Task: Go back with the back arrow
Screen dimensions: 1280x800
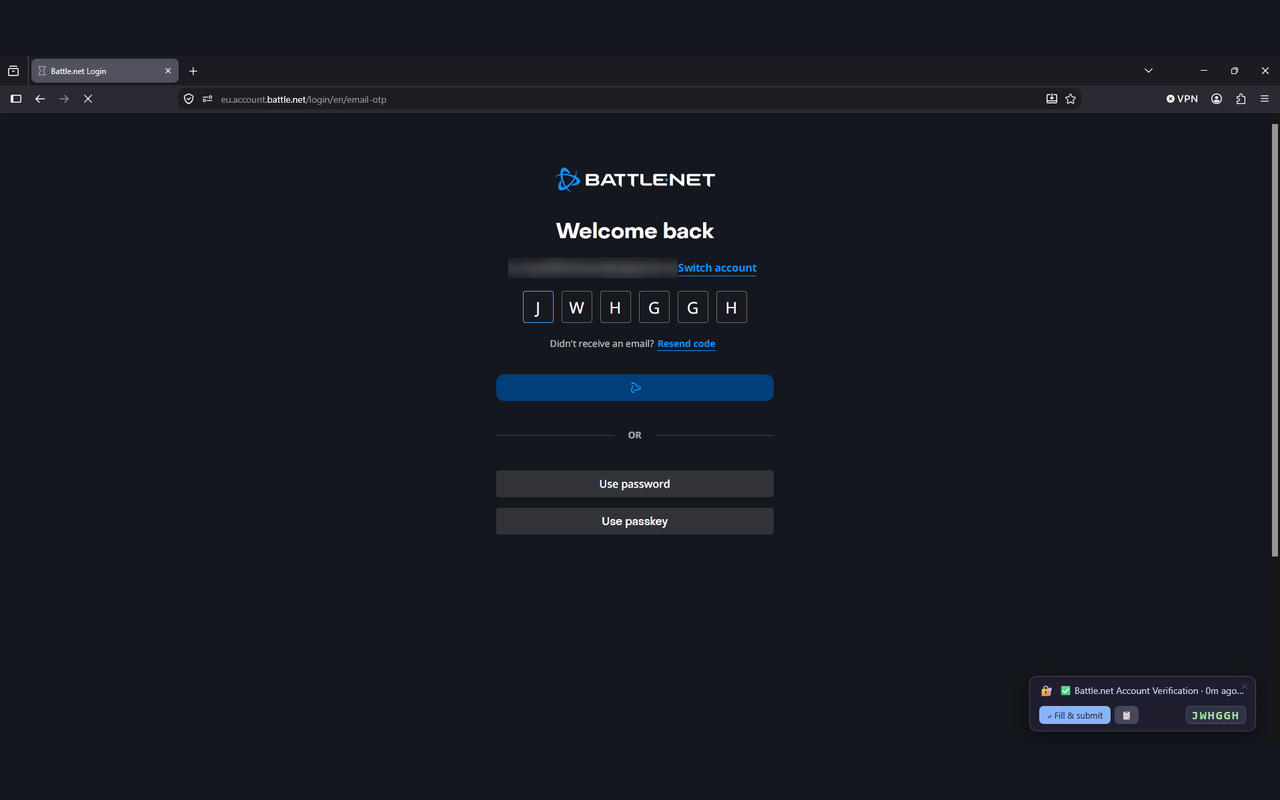Action: pyautogui.click(x=40, y=99)
